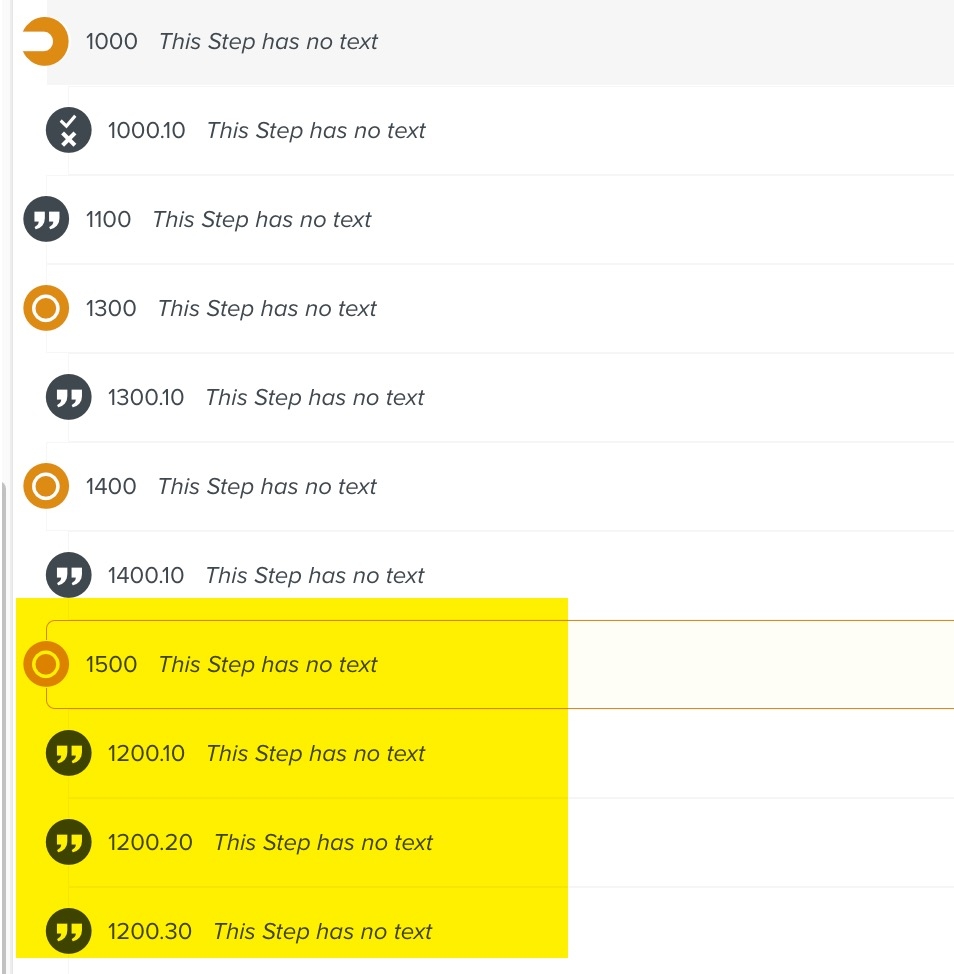Click the quote icon for step 1400.10
The width and height of the screenshot is (954, 974).
[68, 576]
